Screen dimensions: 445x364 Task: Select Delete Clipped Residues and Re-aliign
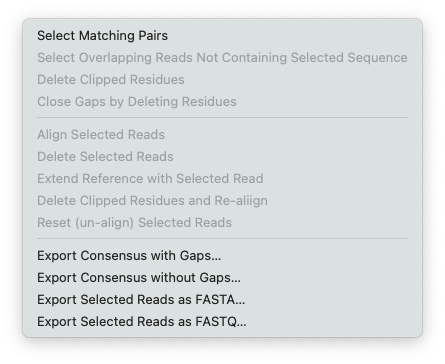point(222,201)
